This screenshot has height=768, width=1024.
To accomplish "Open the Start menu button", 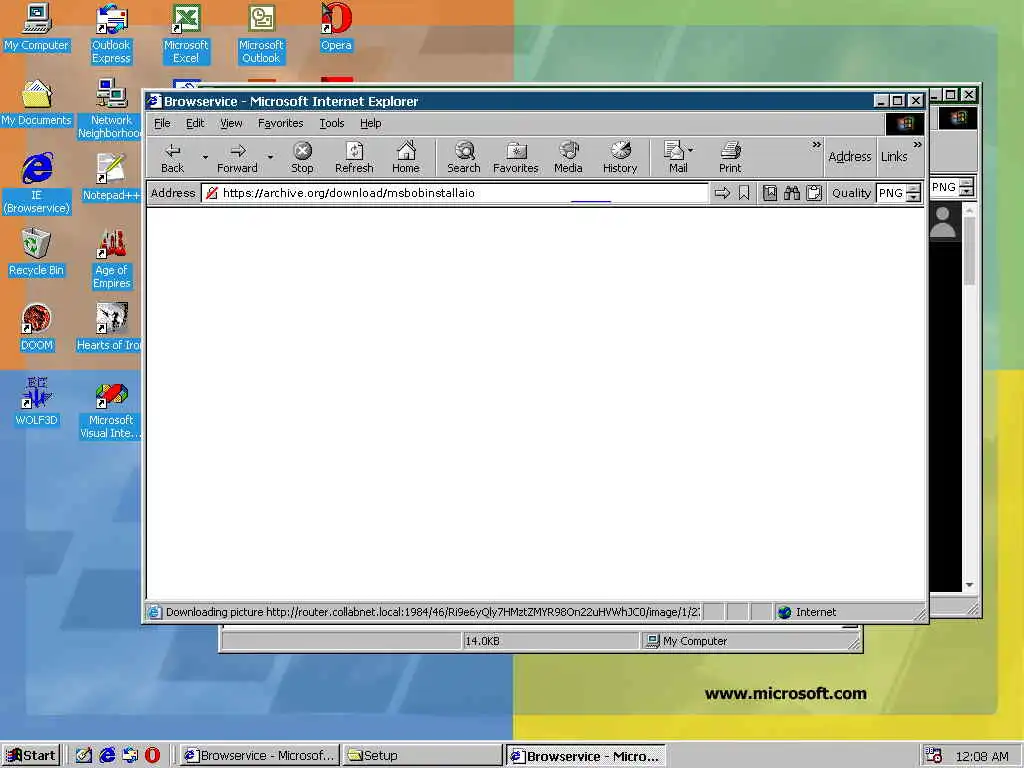I will pos(31,756).
